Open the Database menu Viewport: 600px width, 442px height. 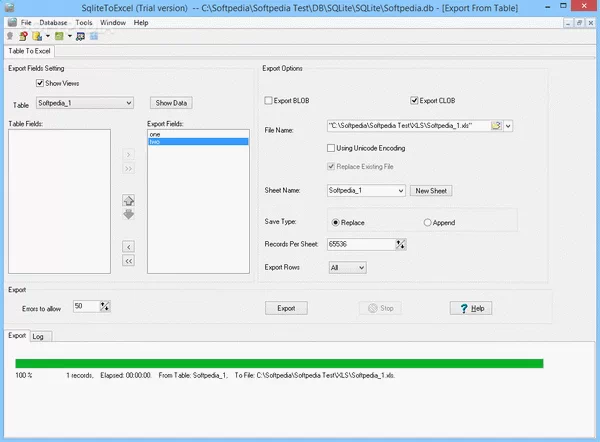[53, 22]
